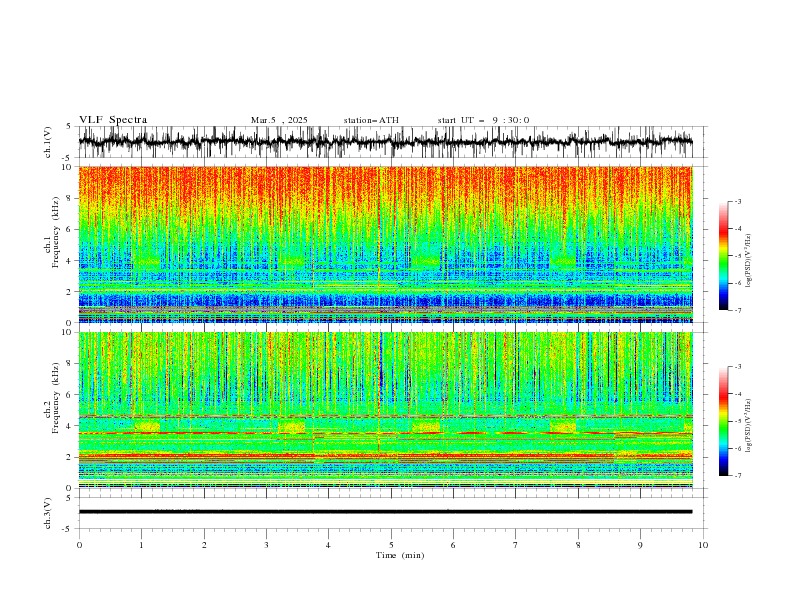
Task: Click lower colorbar "-7" scale value
Action: pos(738,476)
